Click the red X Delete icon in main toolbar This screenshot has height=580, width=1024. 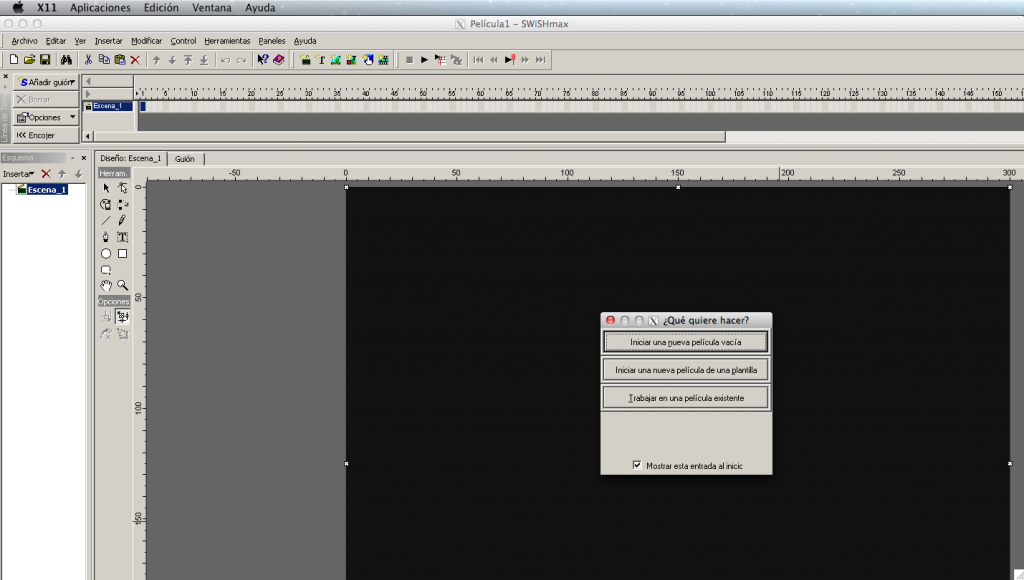coord(135,59)
